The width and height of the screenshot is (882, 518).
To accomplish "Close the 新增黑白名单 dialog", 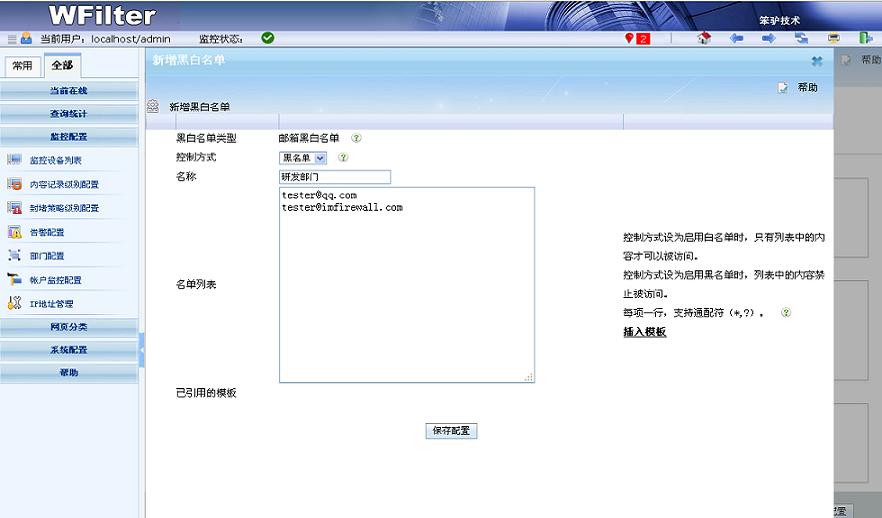I will (817, 61).
